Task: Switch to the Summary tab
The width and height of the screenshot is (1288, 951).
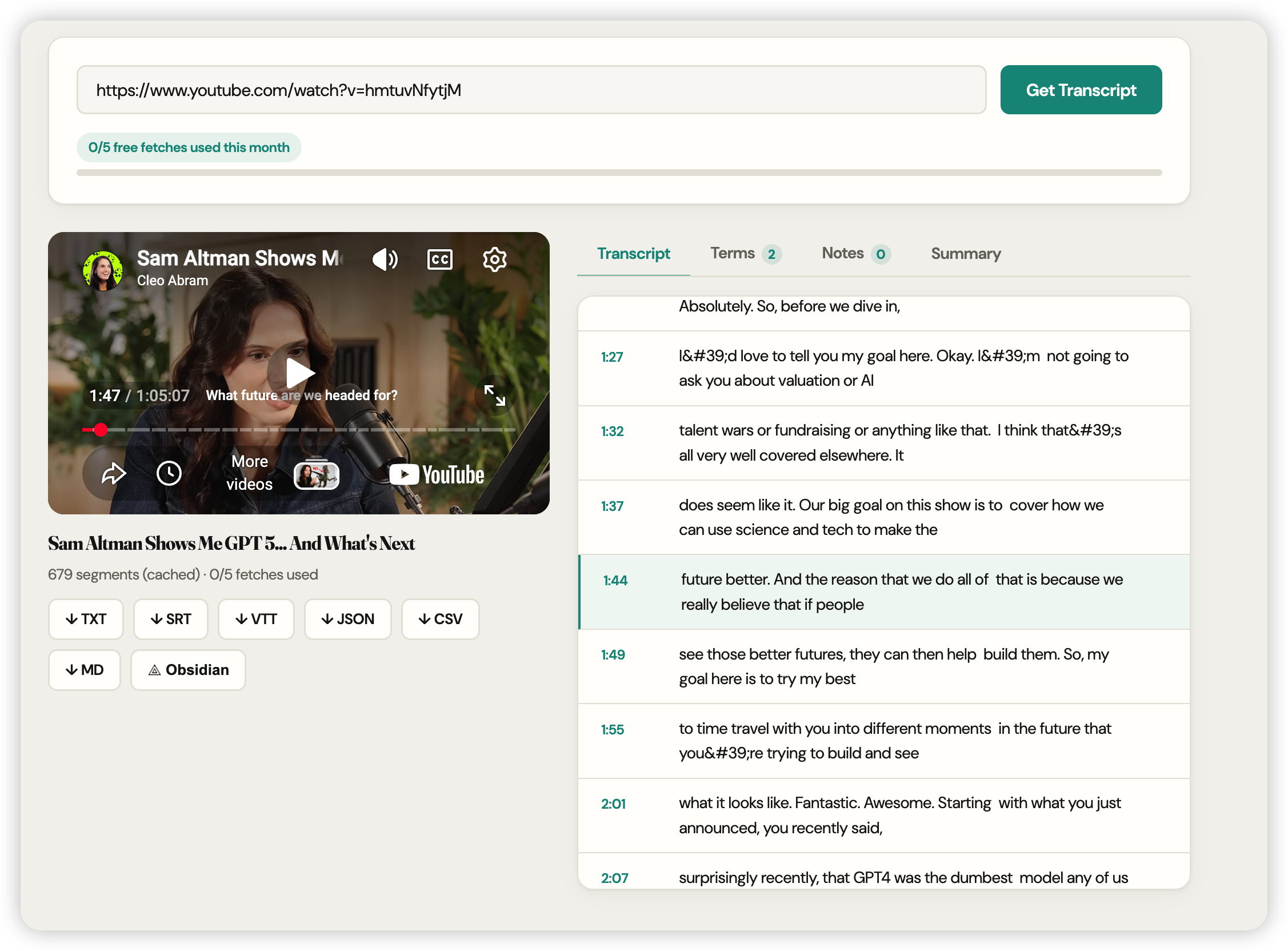Action: click(x=965, y=254)
